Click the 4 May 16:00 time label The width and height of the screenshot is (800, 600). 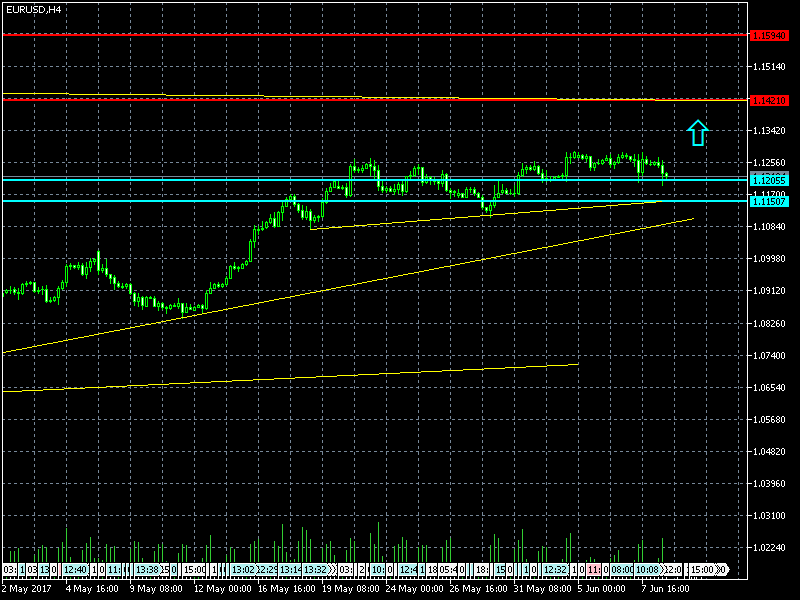(x=92, y=589)
